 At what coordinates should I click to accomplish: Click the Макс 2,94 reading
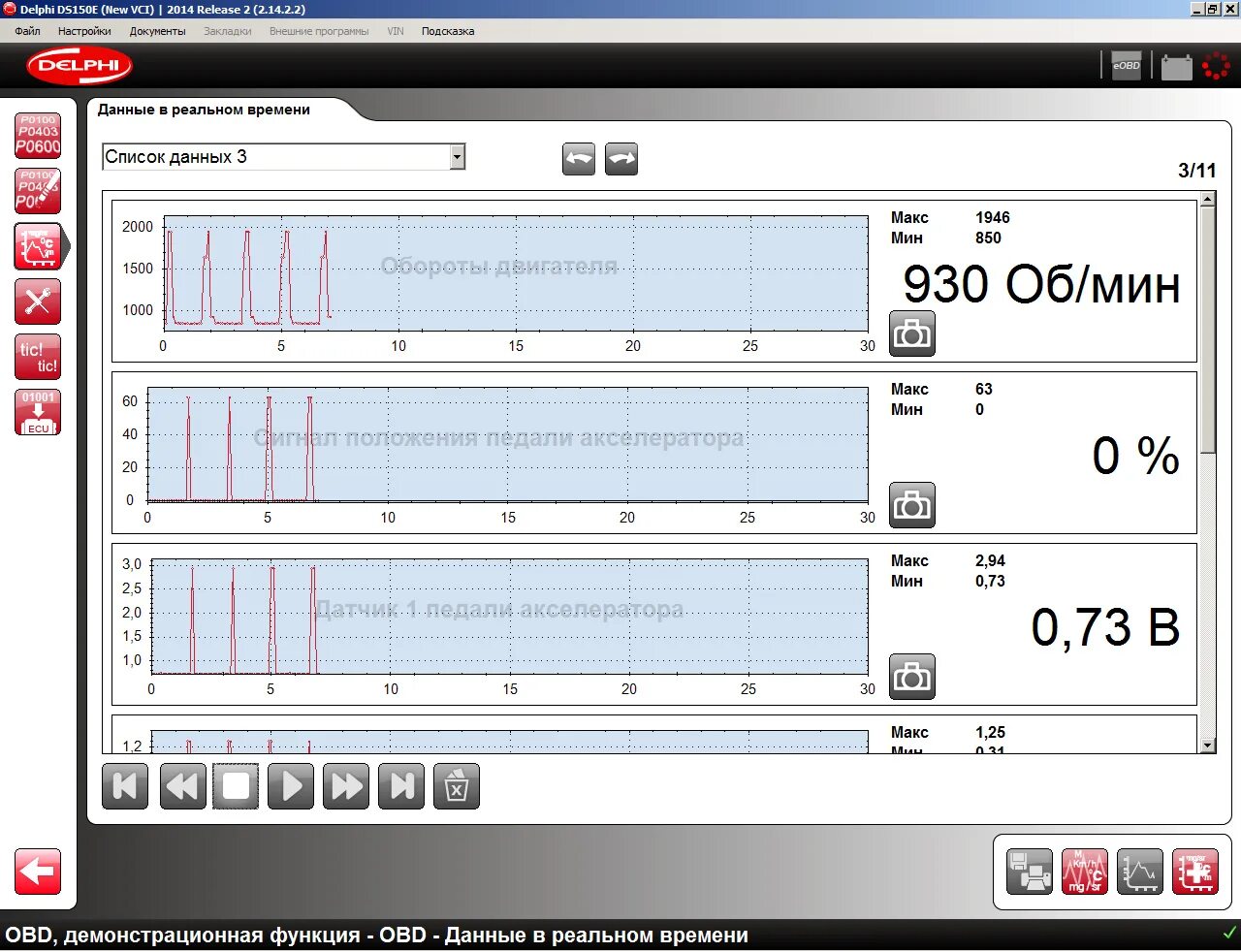coord(948,560)
